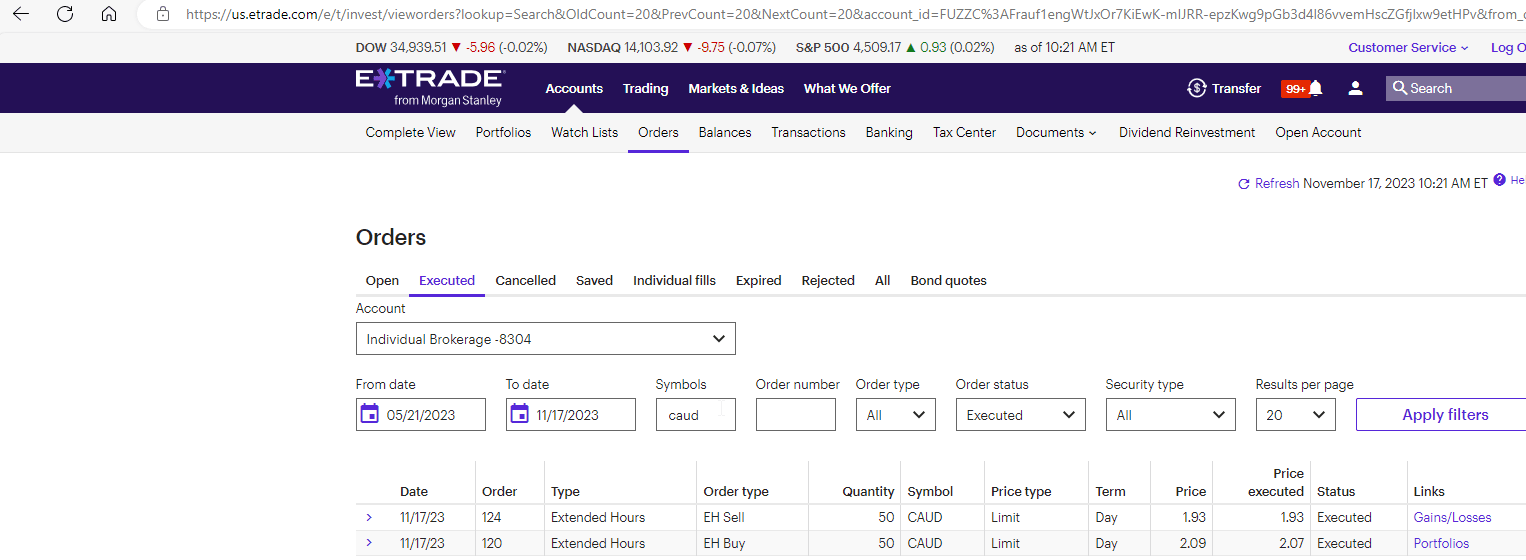Open Watch Lists page
Image resolution: width=1526 pixels, height=560 pixels.
584,132
